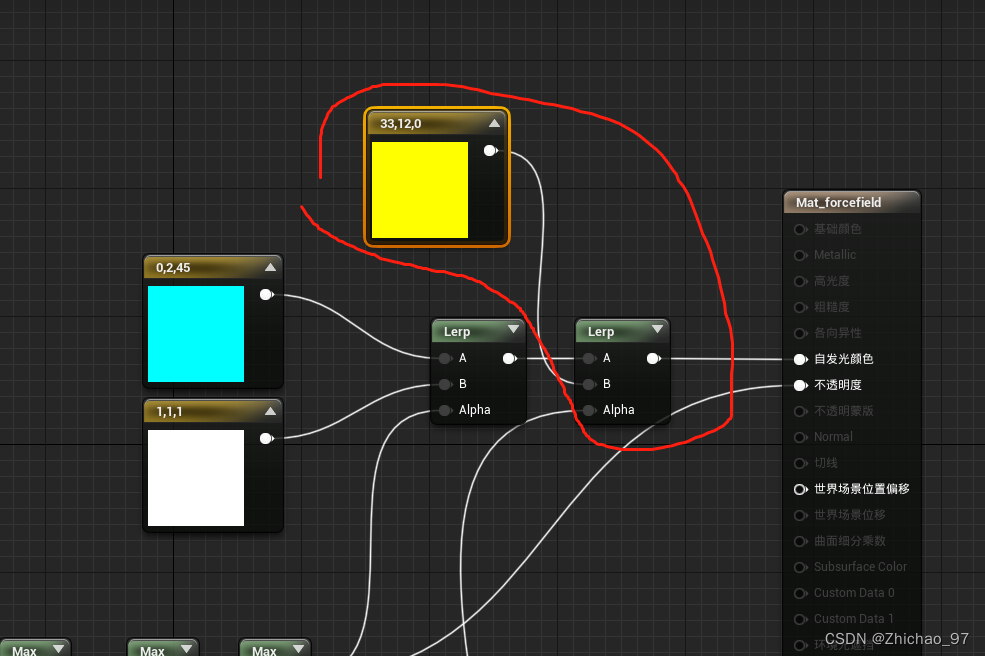The width and height of the screenshot is (985, 656).
Task: Collapse the 0,2,45 node preview
Action: point(270,267)
